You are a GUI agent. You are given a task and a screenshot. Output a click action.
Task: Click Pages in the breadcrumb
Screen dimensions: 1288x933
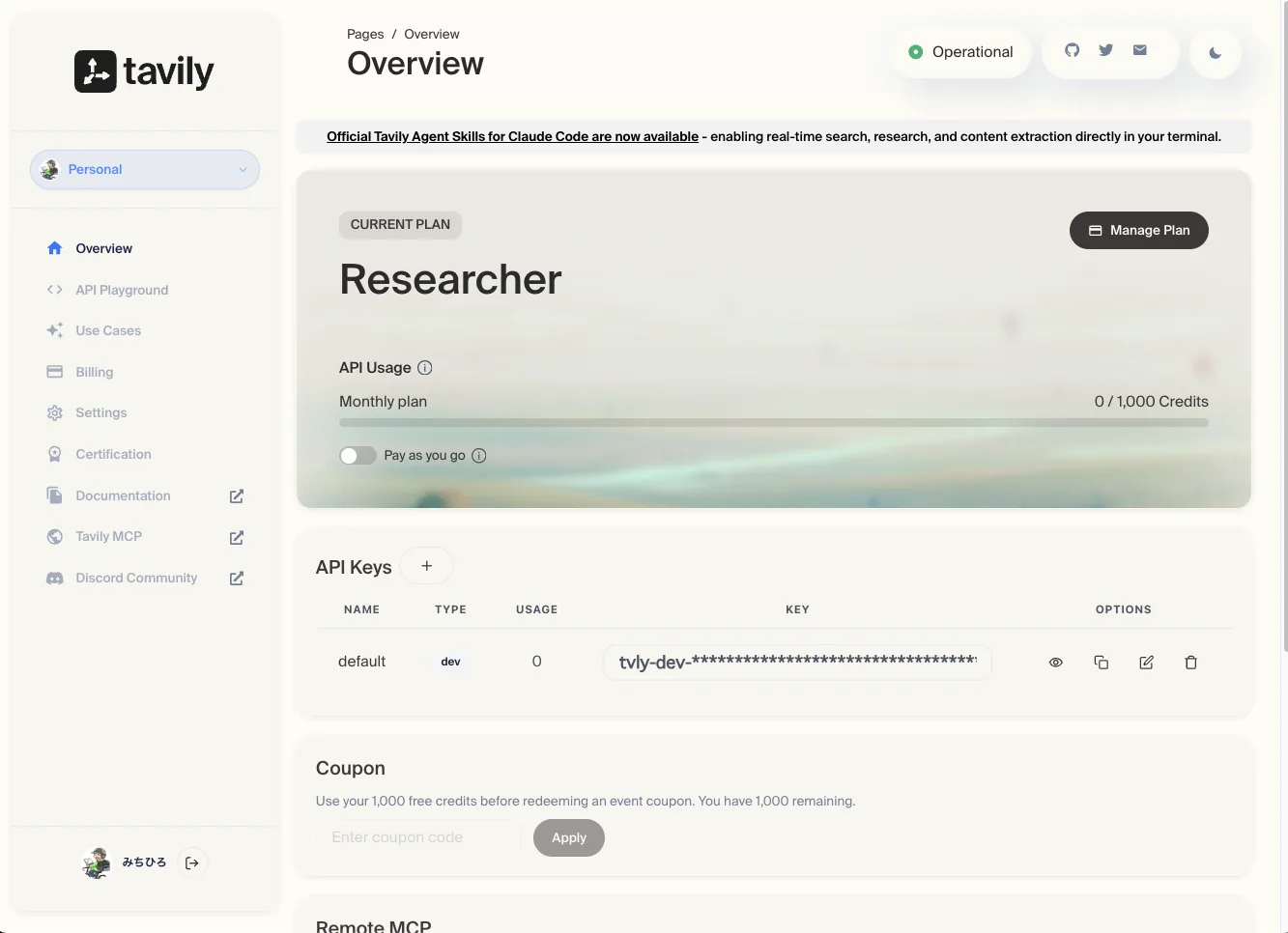coord(365,34)
